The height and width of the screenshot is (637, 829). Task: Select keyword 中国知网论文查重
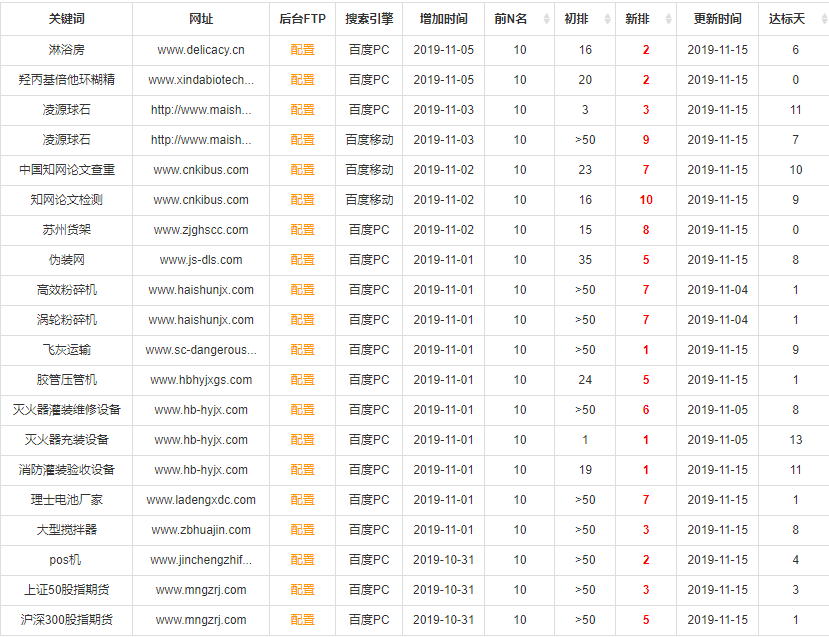click(67, 170)
